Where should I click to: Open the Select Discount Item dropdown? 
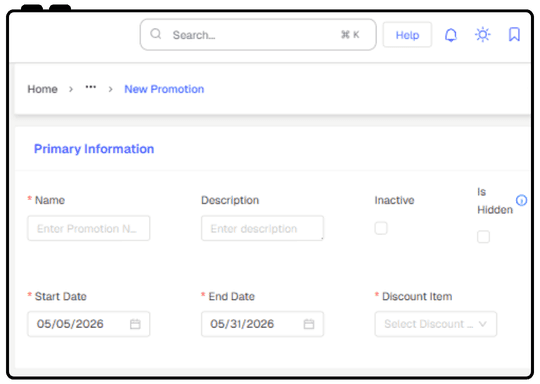436,324
